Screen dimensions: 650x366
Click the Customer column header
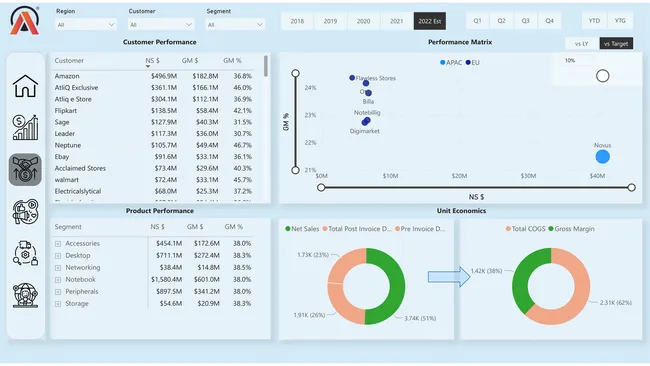(69, 61)
